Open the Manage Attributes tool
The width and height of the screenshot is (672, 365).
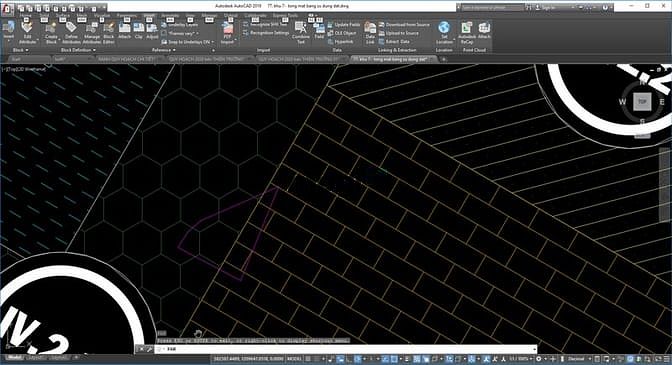pyautogui.click(x=91, y=33)
